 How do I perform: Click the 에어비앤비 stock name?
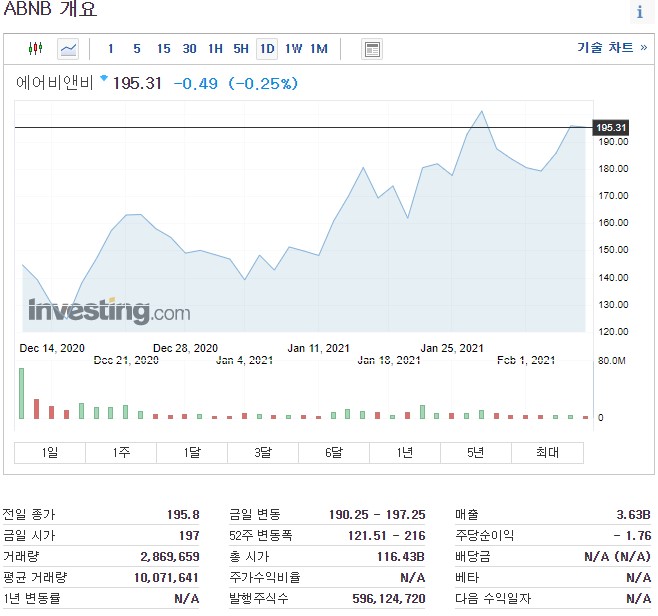[55, 83]
